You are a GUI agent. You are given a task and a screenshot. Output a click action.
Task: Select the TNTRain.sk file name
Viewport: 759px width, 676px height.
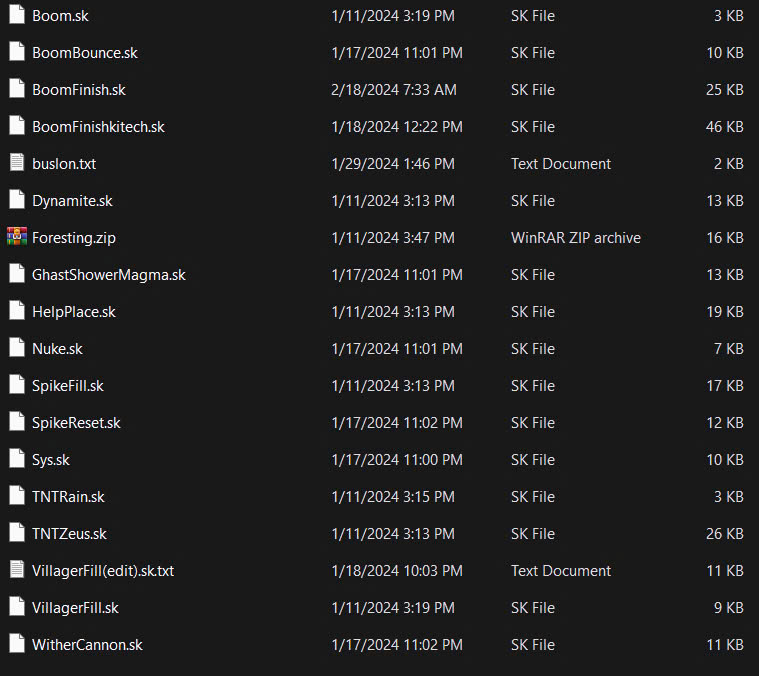pyautogui.click(x=68, y=496)
